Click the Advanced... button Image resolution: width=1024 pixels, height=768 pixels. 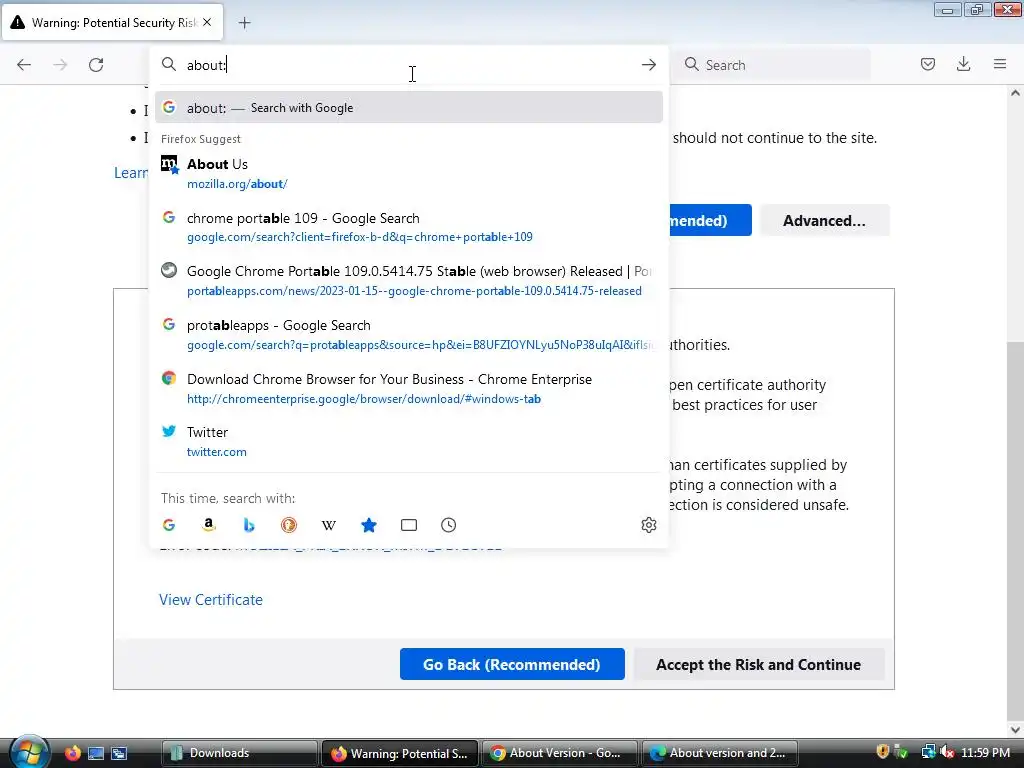[x=824, y=221]
